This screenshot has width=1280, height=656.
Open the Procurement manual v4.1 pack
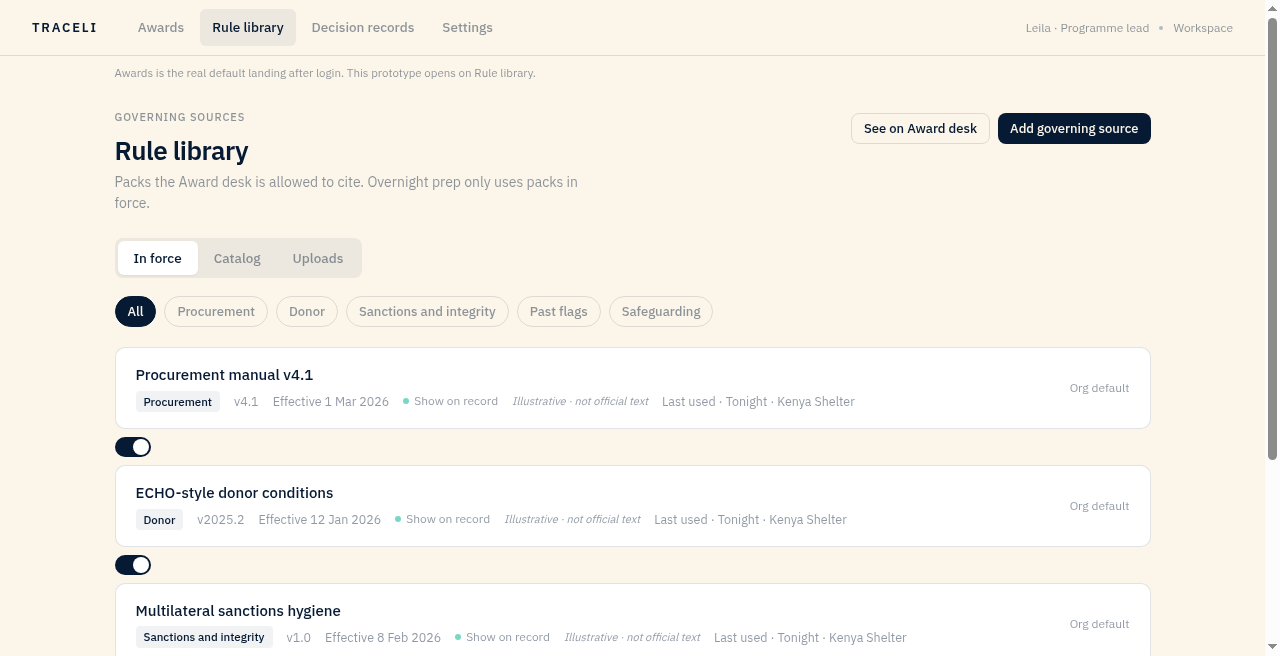point(633,388)
